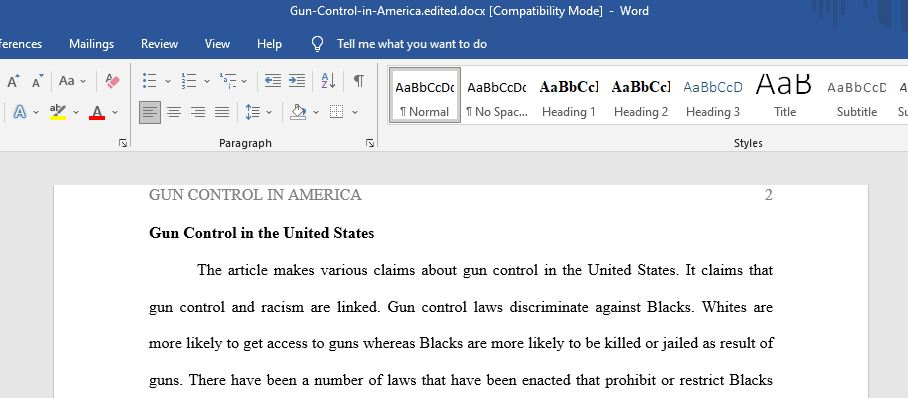Open borders dropdown arrow
This screenshot has height=398, width=908.
(x=355, y=112)
